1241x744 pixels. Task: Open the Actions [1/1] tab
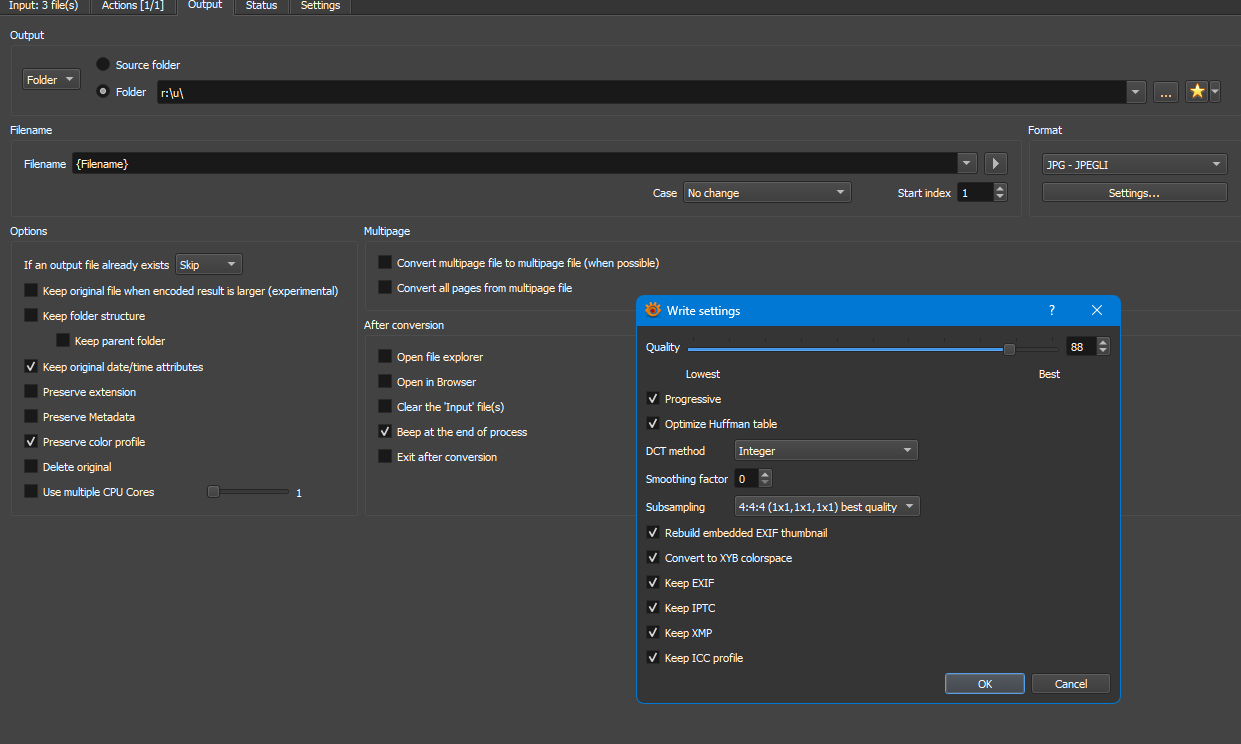(133, 6)
